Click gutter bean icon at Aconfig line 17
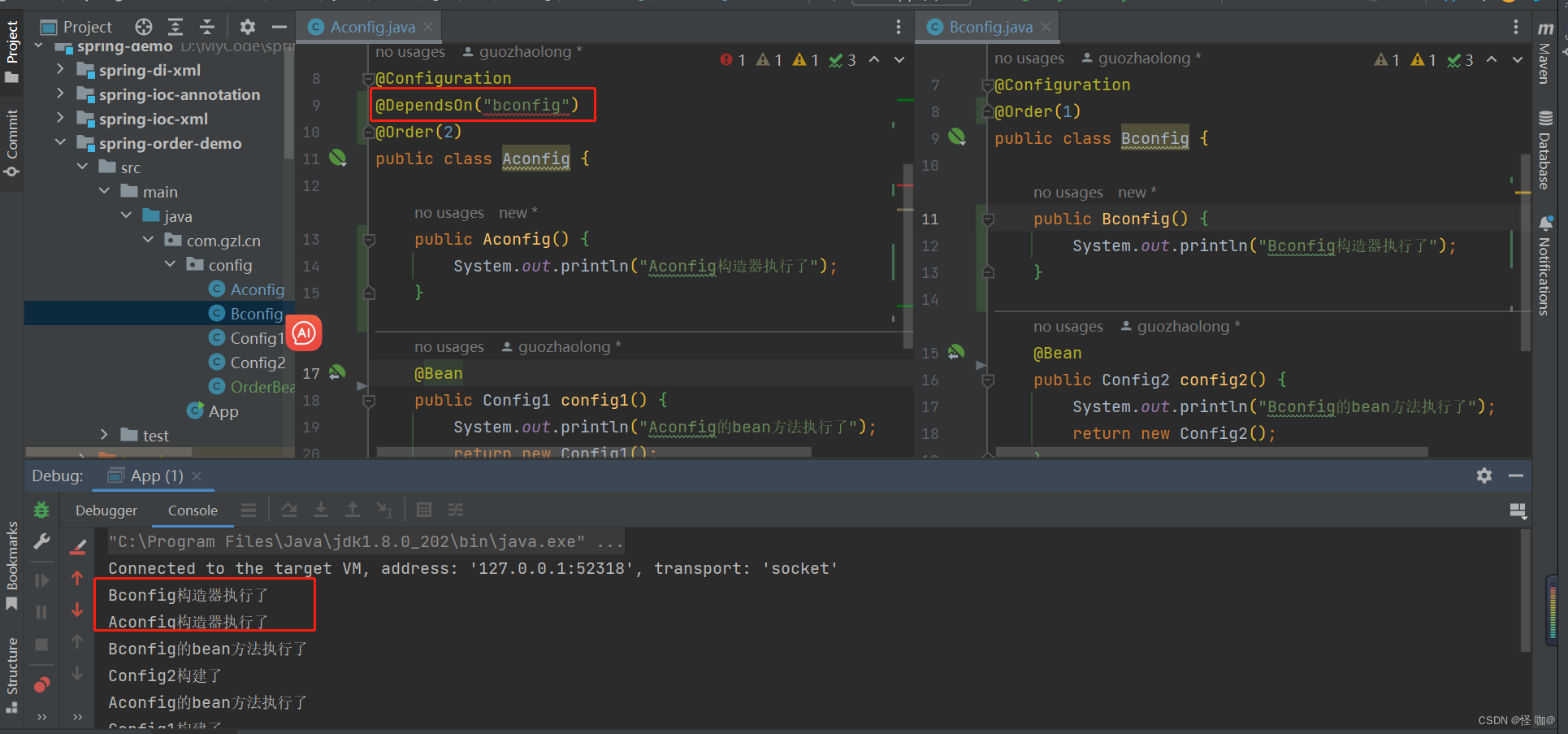The image size is (1568, 734). pyautogui.click(x=337, y=372)
